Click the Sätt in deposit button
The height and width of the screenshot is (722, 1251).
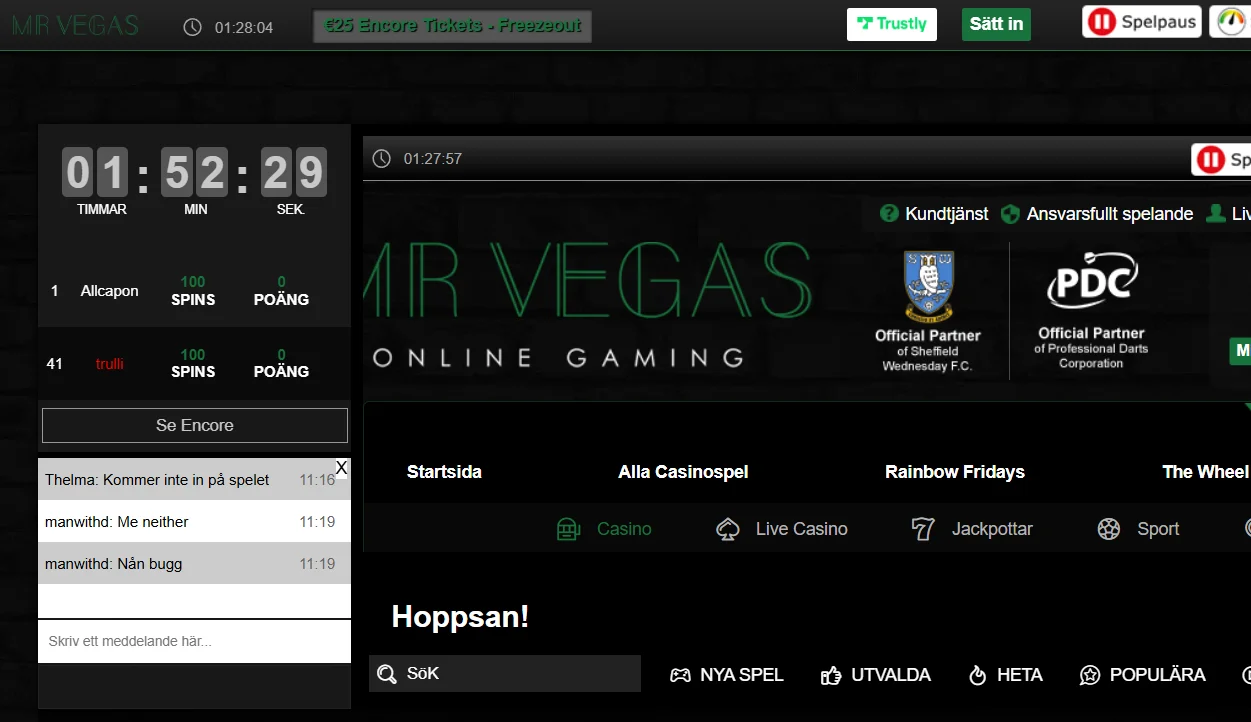click(x=996, y=24)
